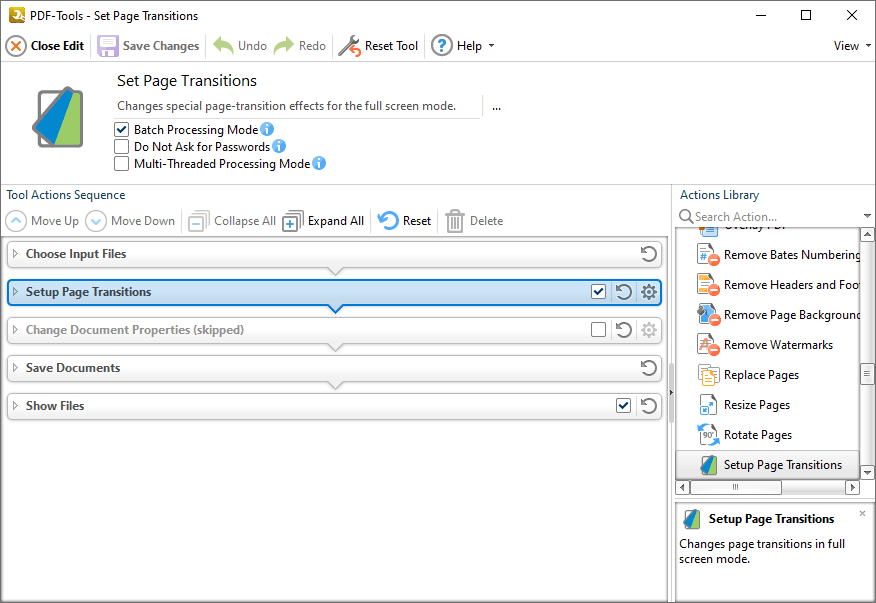The image size is (876, 603).
Task: Expand the Choose Input Files step
Action: coord(16,254)
